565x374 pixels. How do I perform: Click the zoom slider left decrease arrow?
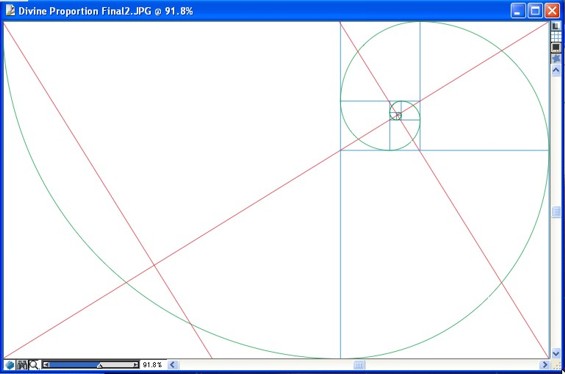click(46, 365)
